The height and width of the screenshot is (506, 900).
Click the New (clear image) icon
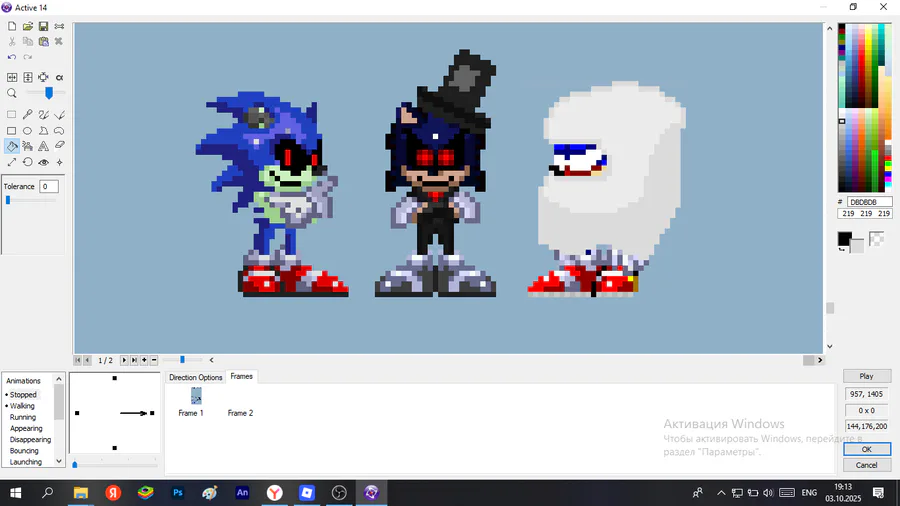click(x=12, y=26)
